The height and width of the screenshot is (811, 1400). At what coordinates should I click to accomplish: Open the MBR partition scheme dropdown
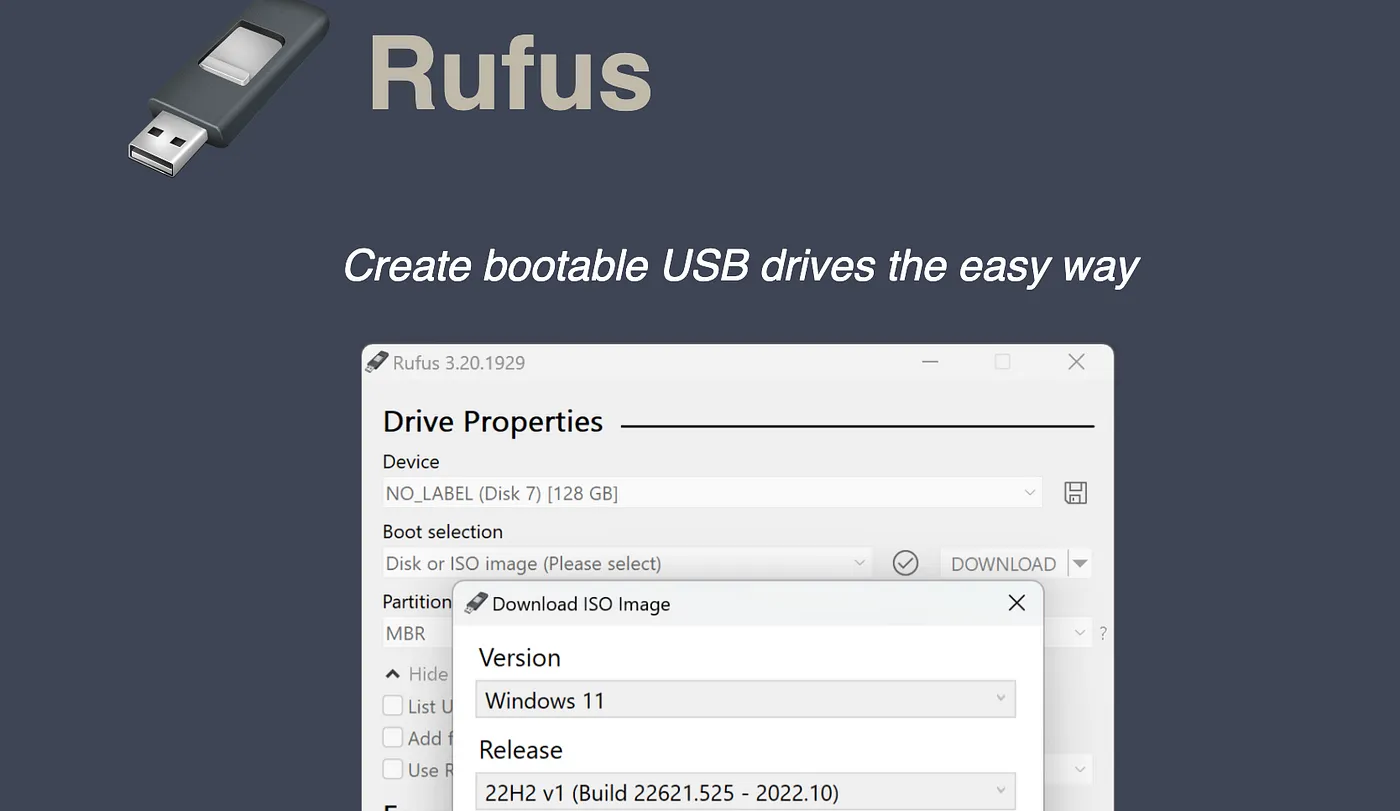[416, 633]
